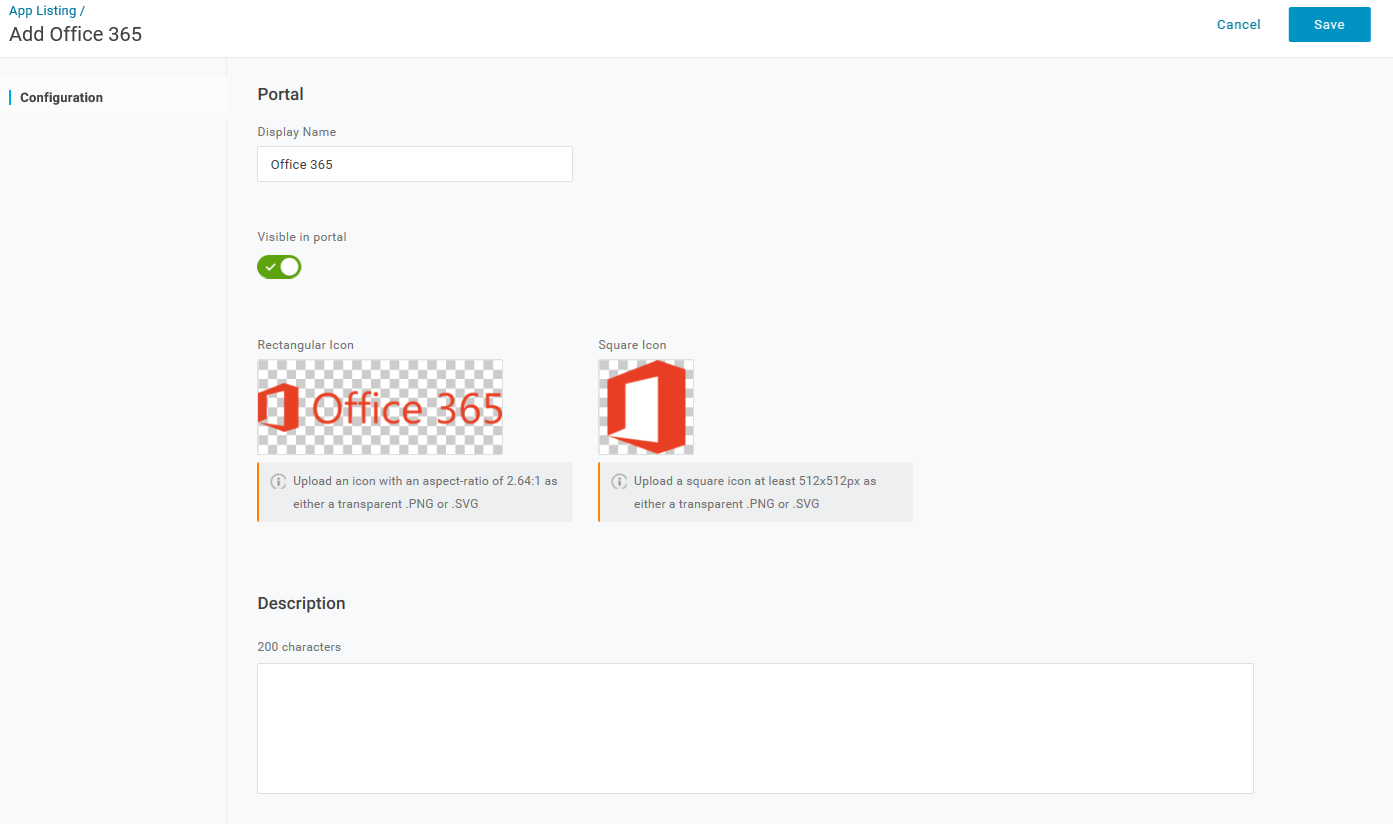Save the Office 365 app configuration

(1329, 25)
